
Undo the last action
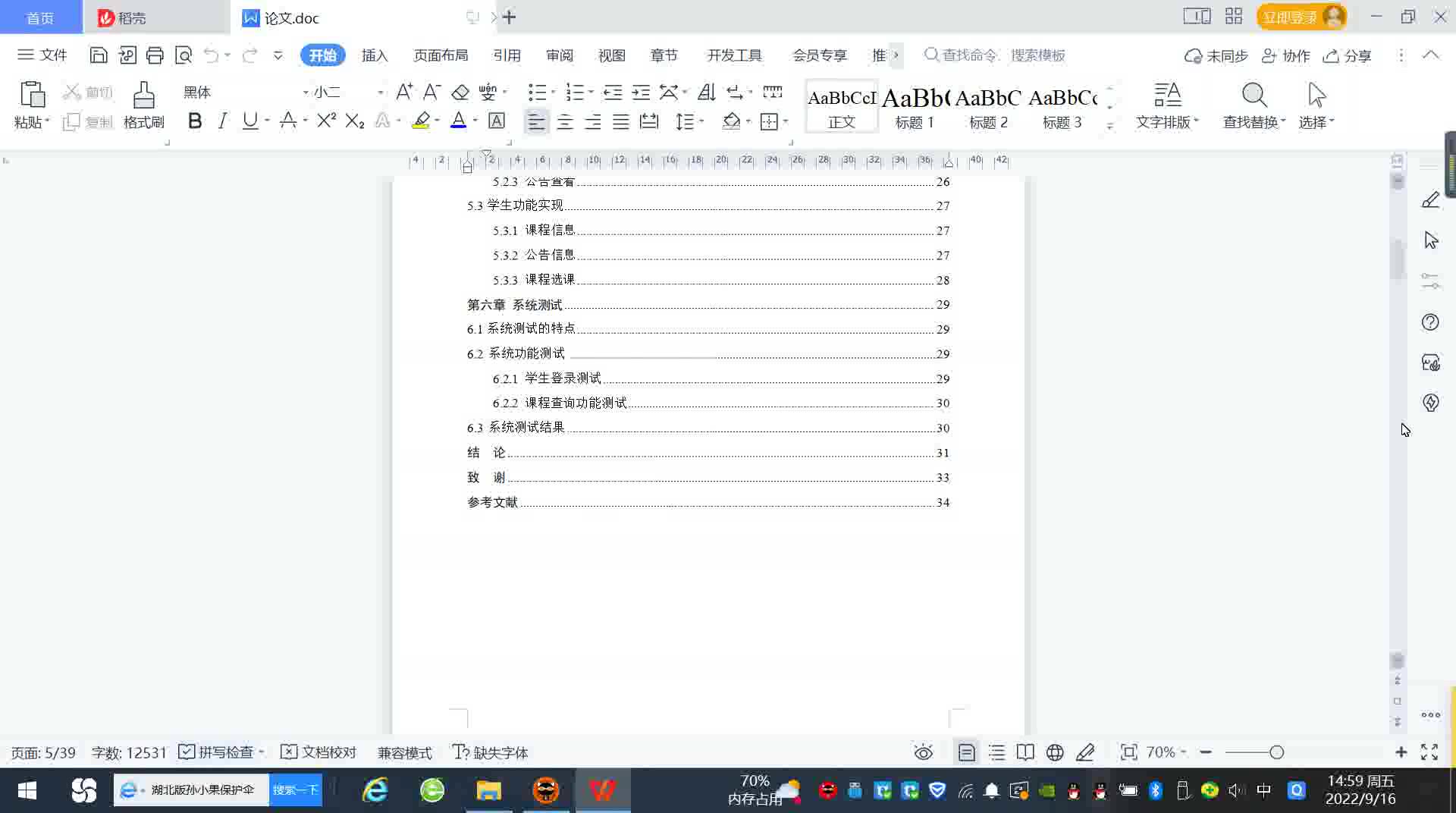pos(211,55)
